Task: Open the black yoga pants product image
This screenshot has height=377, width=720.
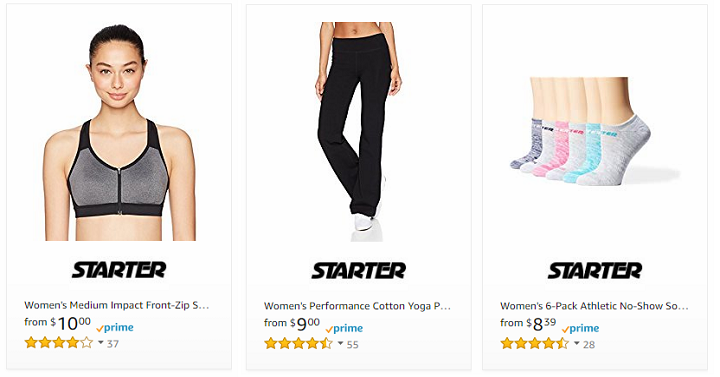Action: pyautogui.click(x=358, y=132)
